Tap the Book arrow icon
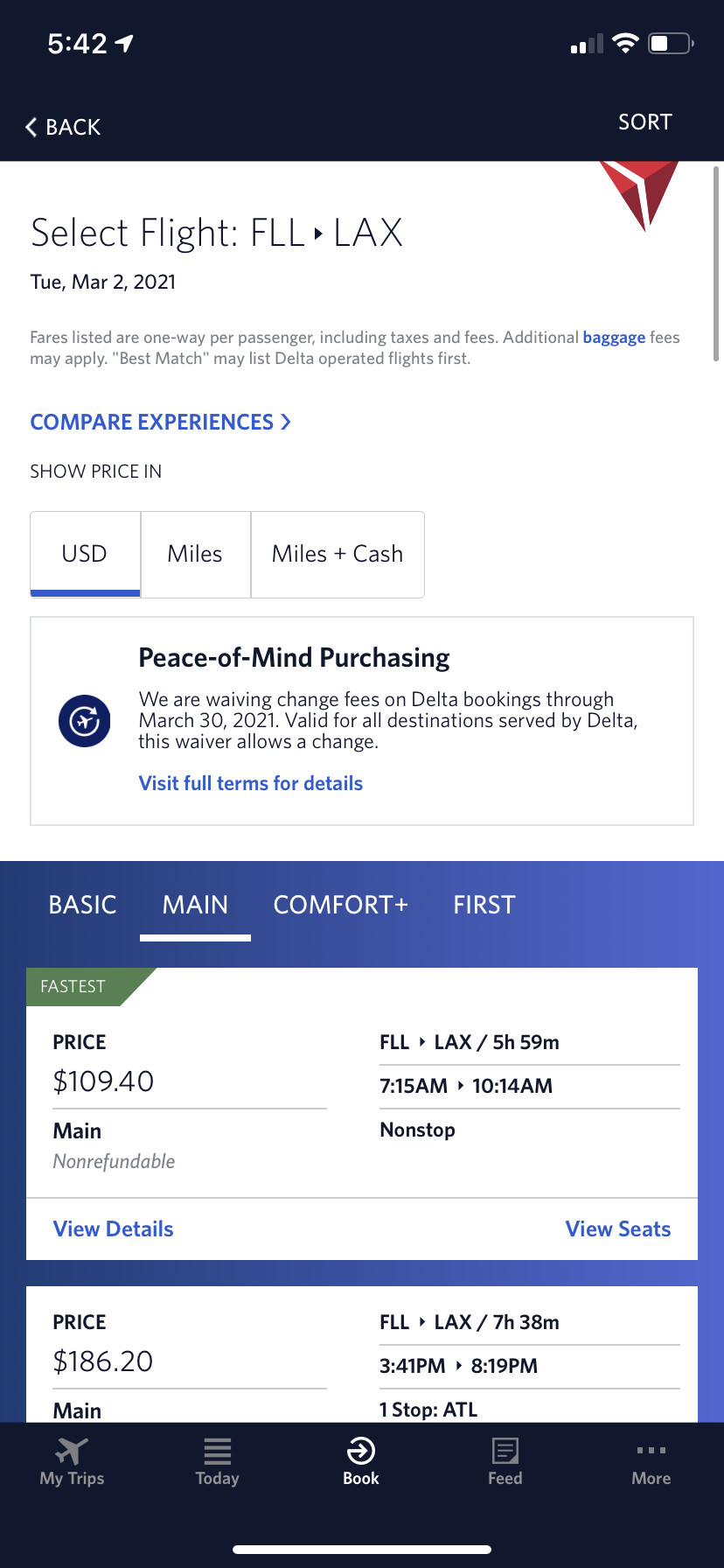Viewport: 724px width, 1568px height. pos(361,1452)
